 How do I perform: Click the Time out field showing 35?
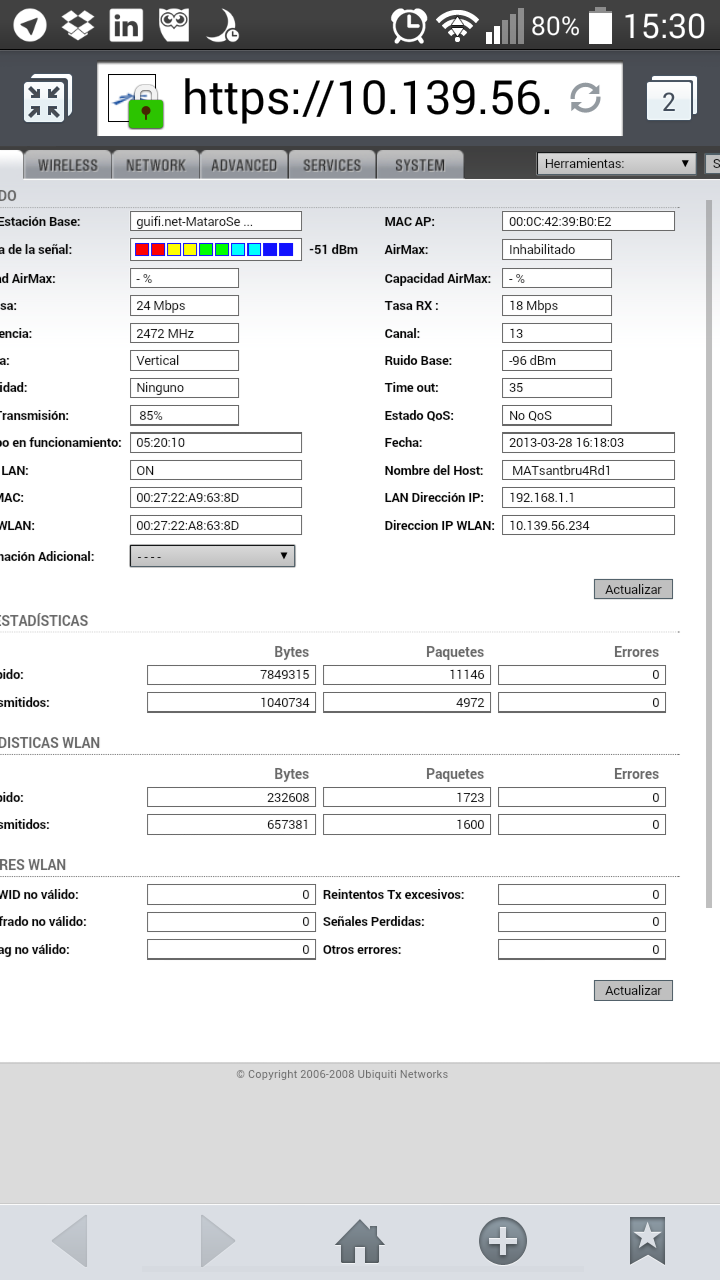point(557,387)
